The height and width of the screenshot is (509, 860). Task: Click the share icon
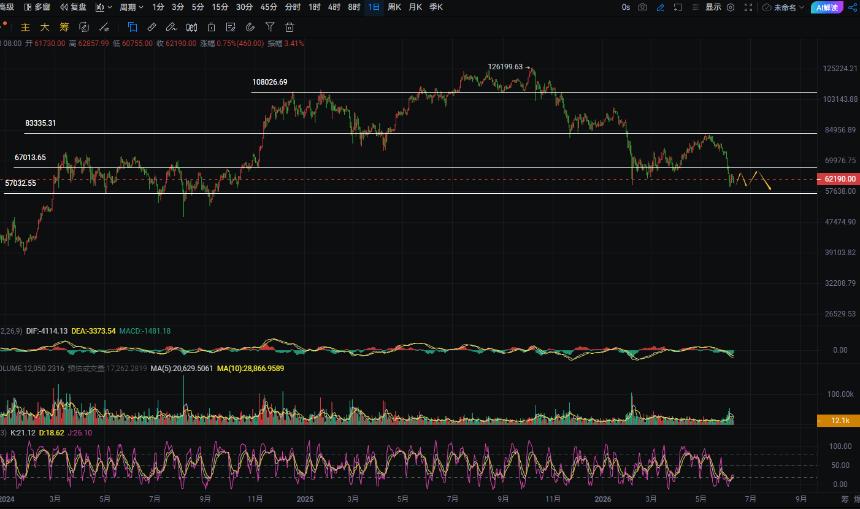click(853, 7)
